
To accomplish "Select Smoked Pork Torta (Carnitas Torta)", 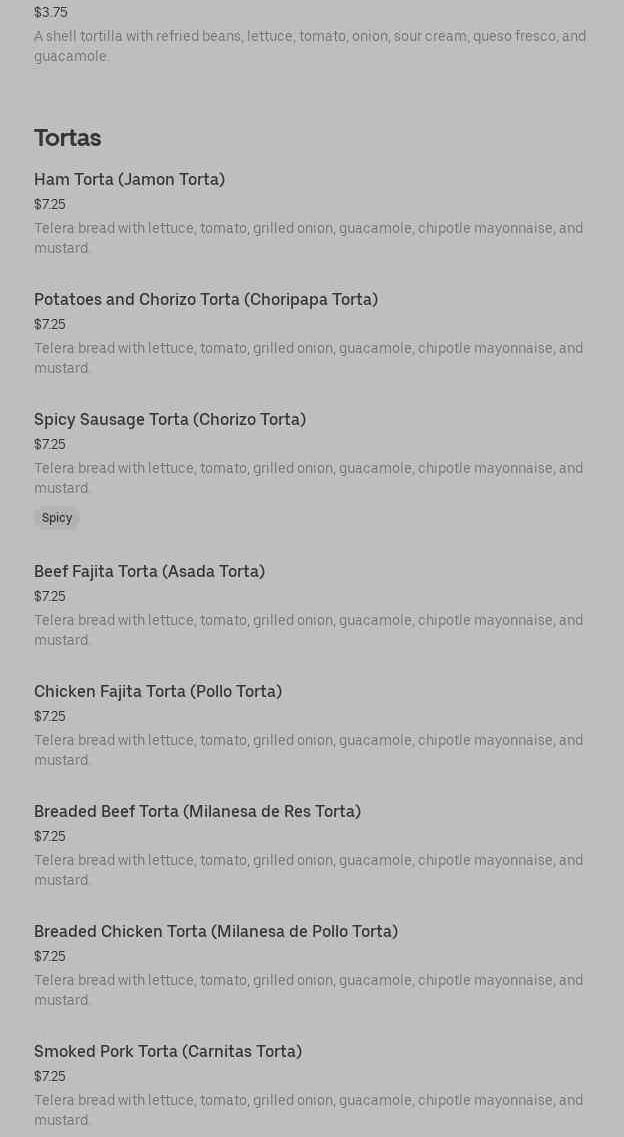I will [167, 1052].
